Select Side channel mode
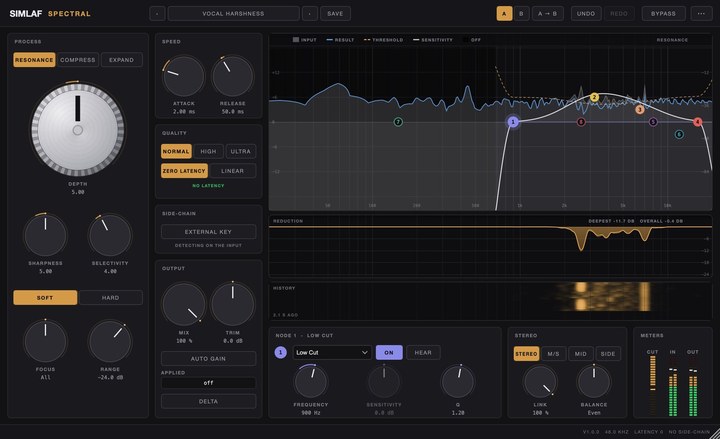The image size is (720, 439). tap(608, 354)
